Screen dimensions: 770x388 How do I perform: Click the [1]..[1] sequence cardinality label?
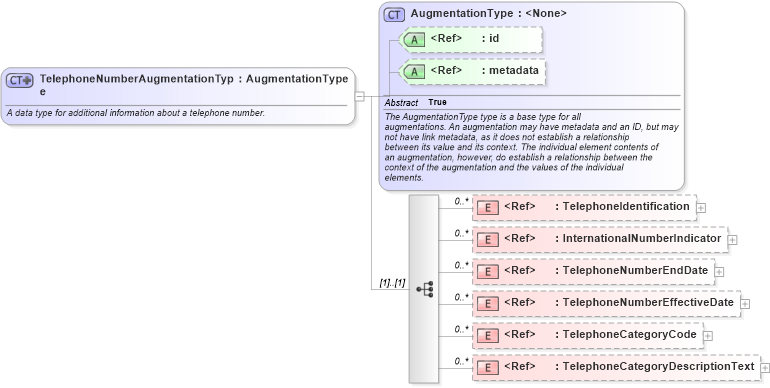(392, 283)
